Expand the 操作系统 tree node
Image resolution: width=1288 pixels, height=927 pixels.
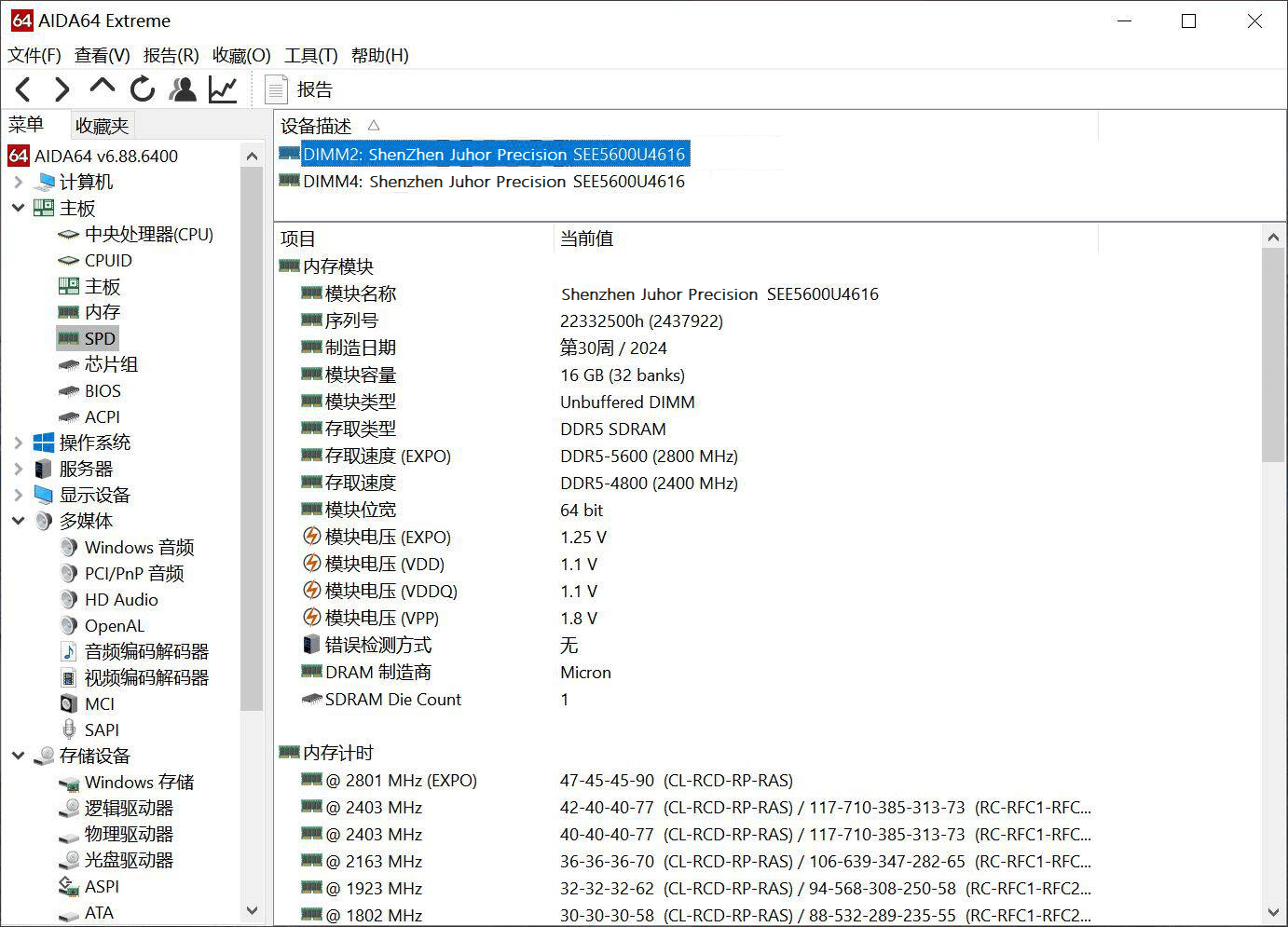(18, 443)
